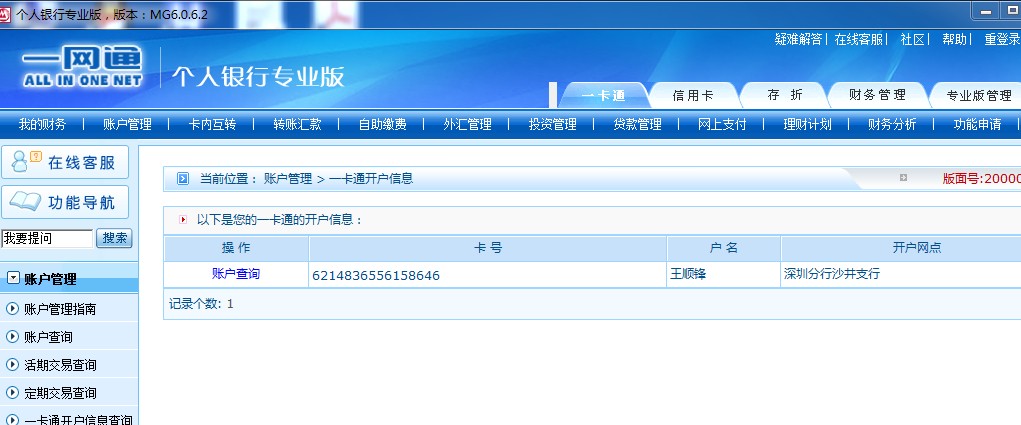1021x425 pixels.
Task: Click the account name 王顺锋
Action: click(688, 274)
